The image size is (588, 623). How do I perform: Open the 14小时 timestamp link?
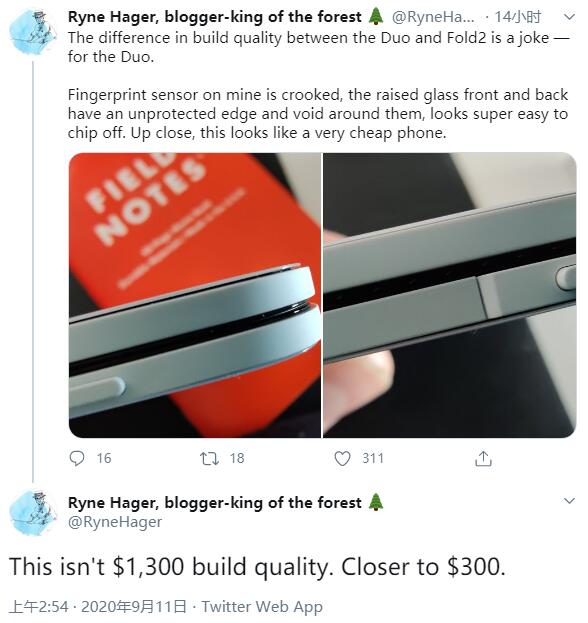pyautogui.click(x=517, y=17)
